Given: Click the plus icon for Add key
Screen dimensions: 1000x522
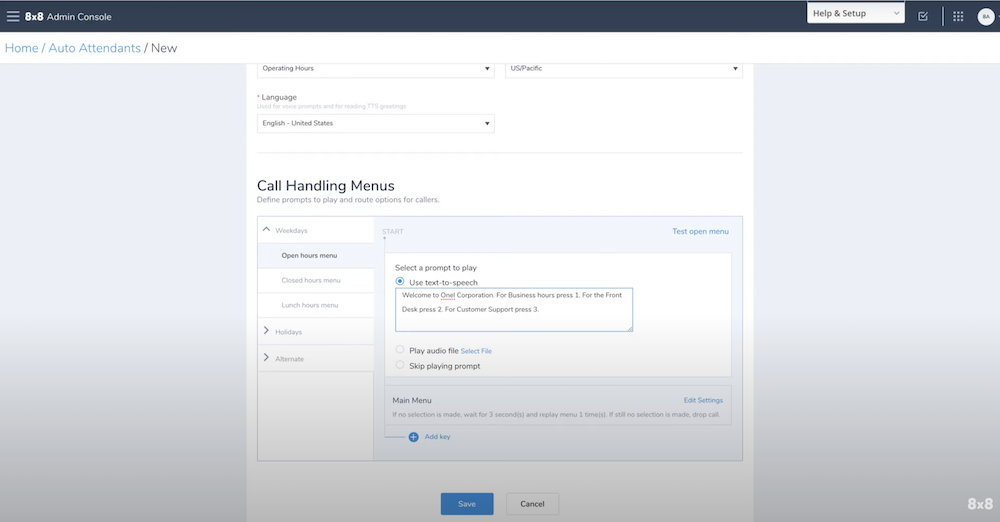Looking at the screenshot, I should 413,437.
